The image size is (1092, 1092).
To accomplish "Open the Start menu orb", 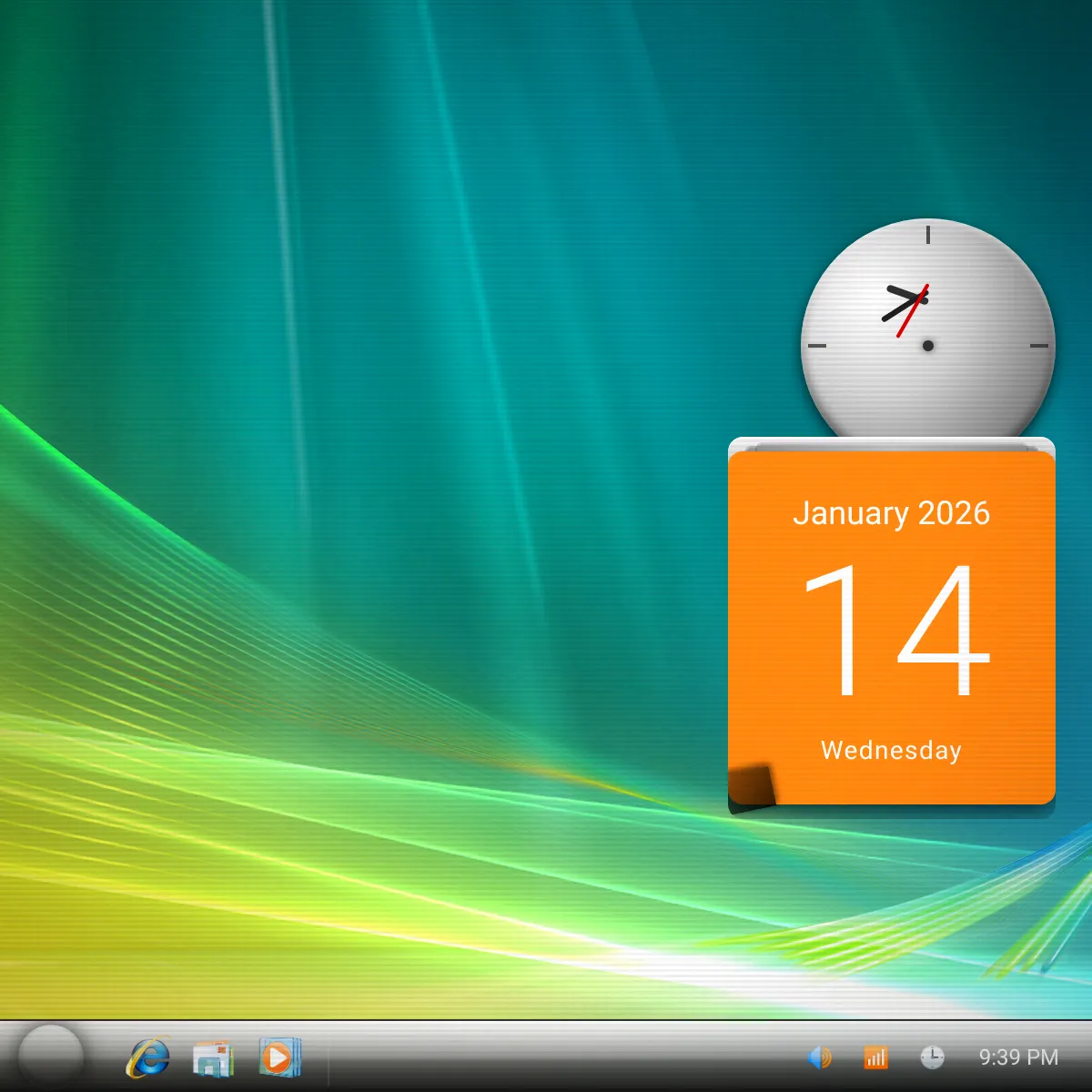I will coord(51,1056).
